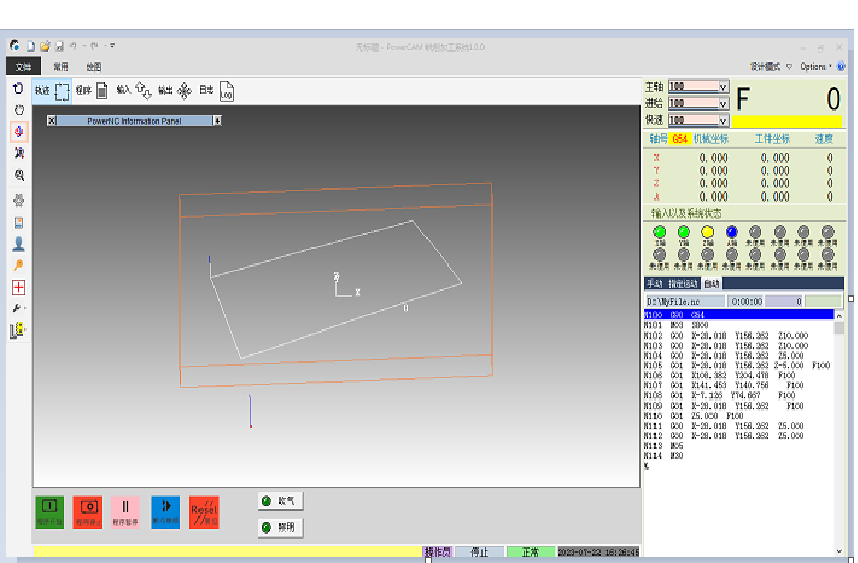Open the wrench tool dropdown in sidebar
The width and height of the screenshot is (858, 563).
pos(19,308)
